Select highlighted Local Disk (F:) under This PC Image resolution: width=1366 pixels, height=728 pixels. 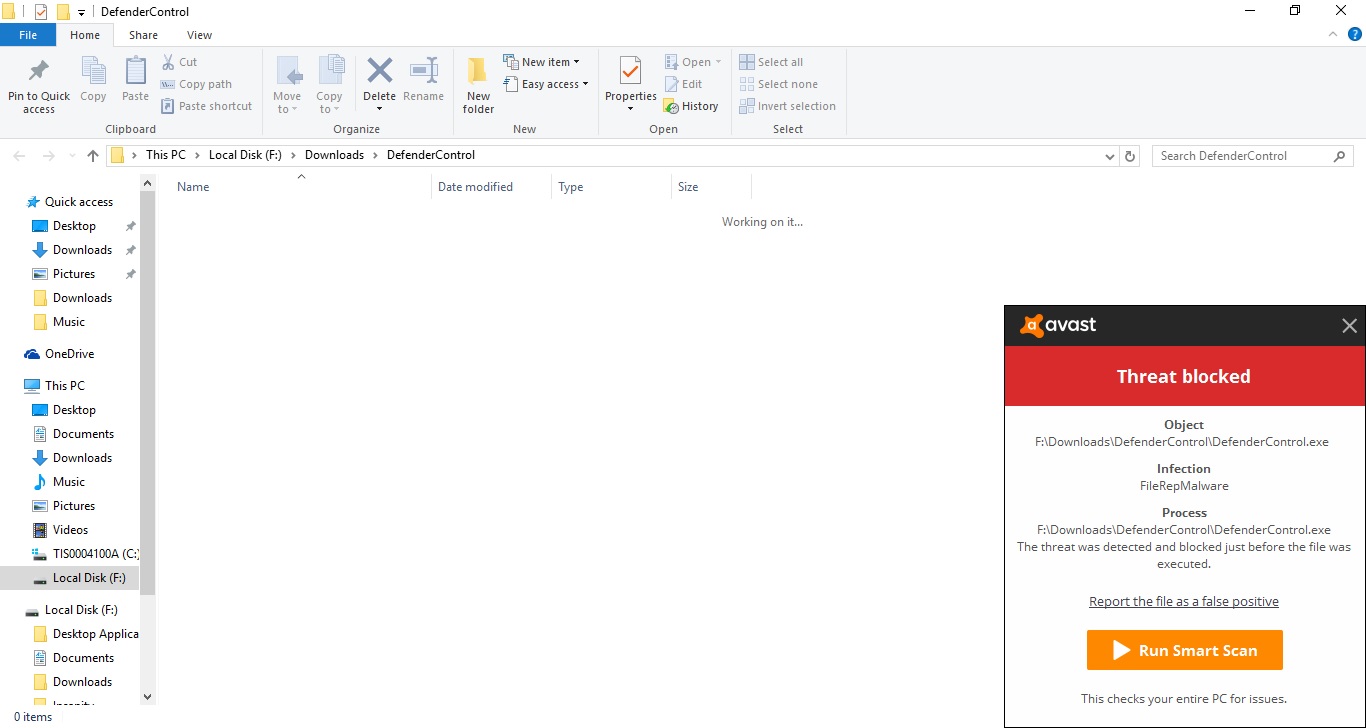(x=70, y=578)
